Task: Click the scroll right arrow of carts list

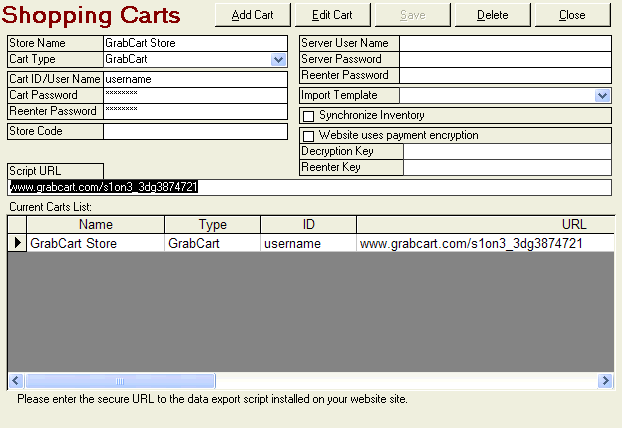Action: click(605, 381)
